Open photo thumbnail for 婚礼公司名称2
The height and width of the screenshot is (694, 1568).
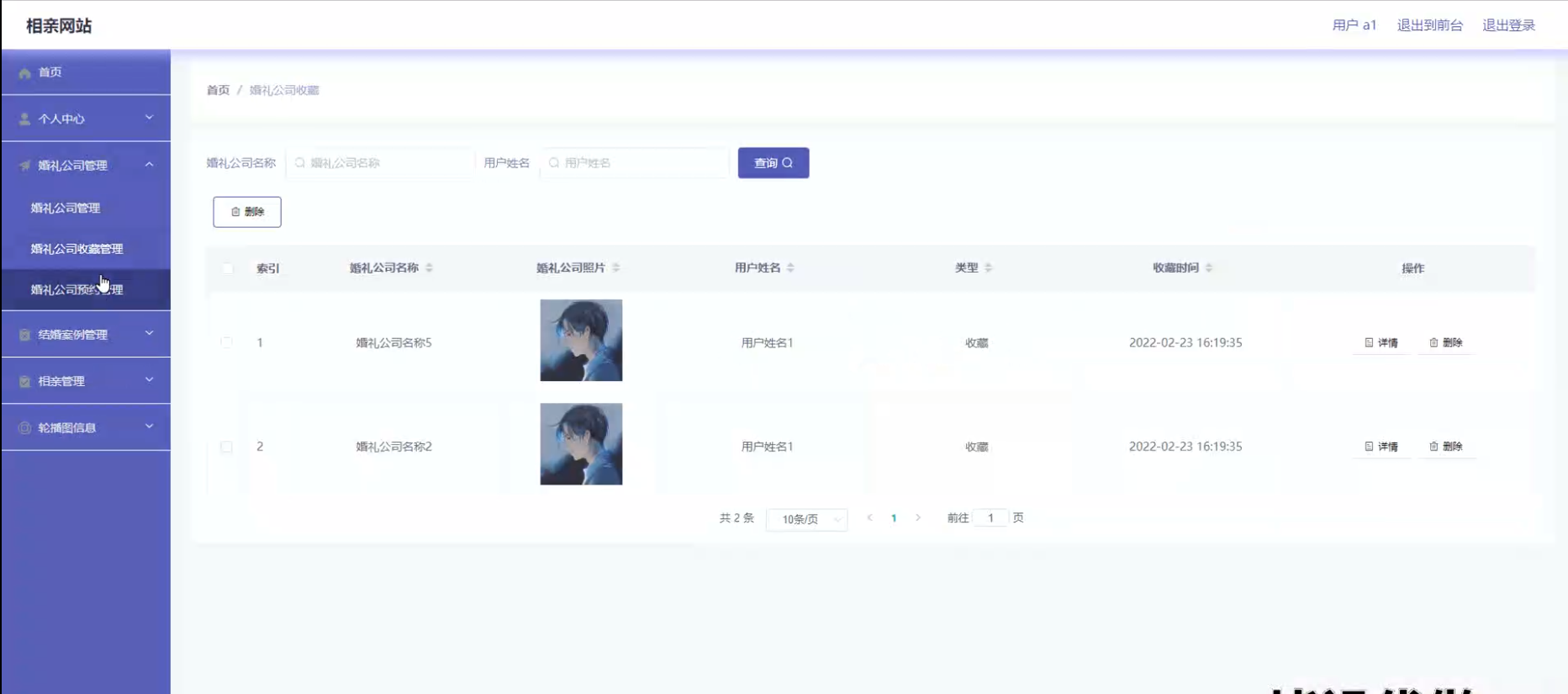[x=581, y=444]
